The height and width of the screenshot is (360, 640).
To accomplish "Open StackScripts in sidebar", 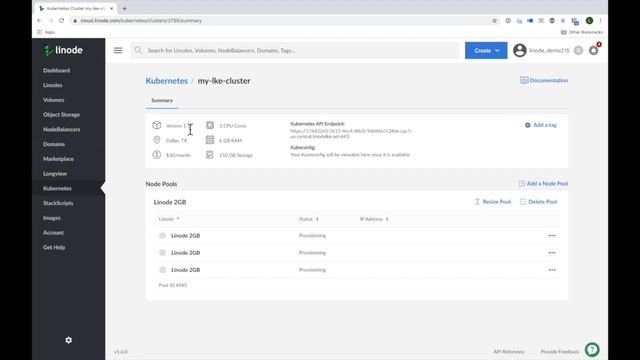I will pyautogui.click(x=58, y=203).
